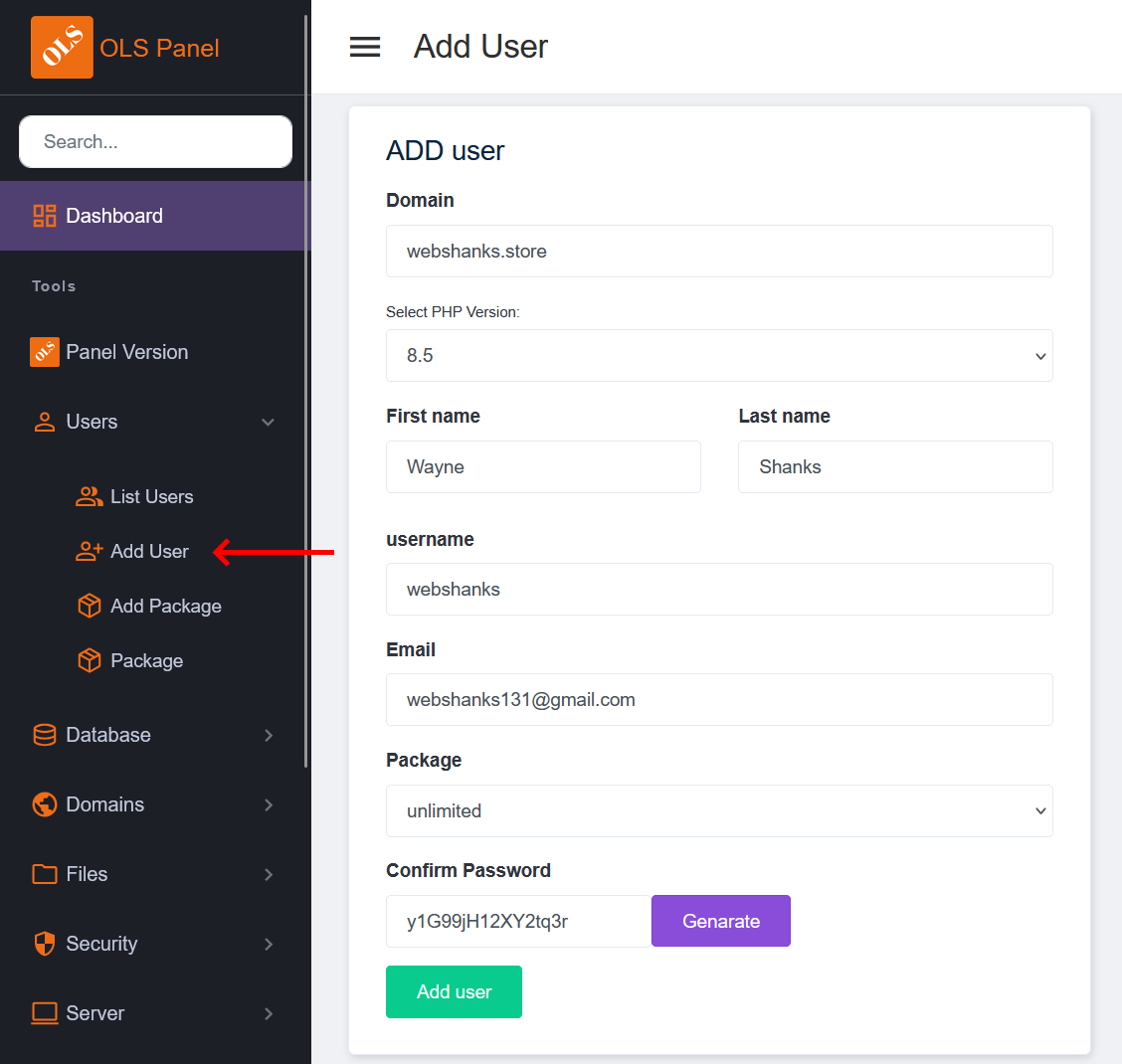
Task: Click the Last name field
Action: pyautogui.click(x=895, y=466)
